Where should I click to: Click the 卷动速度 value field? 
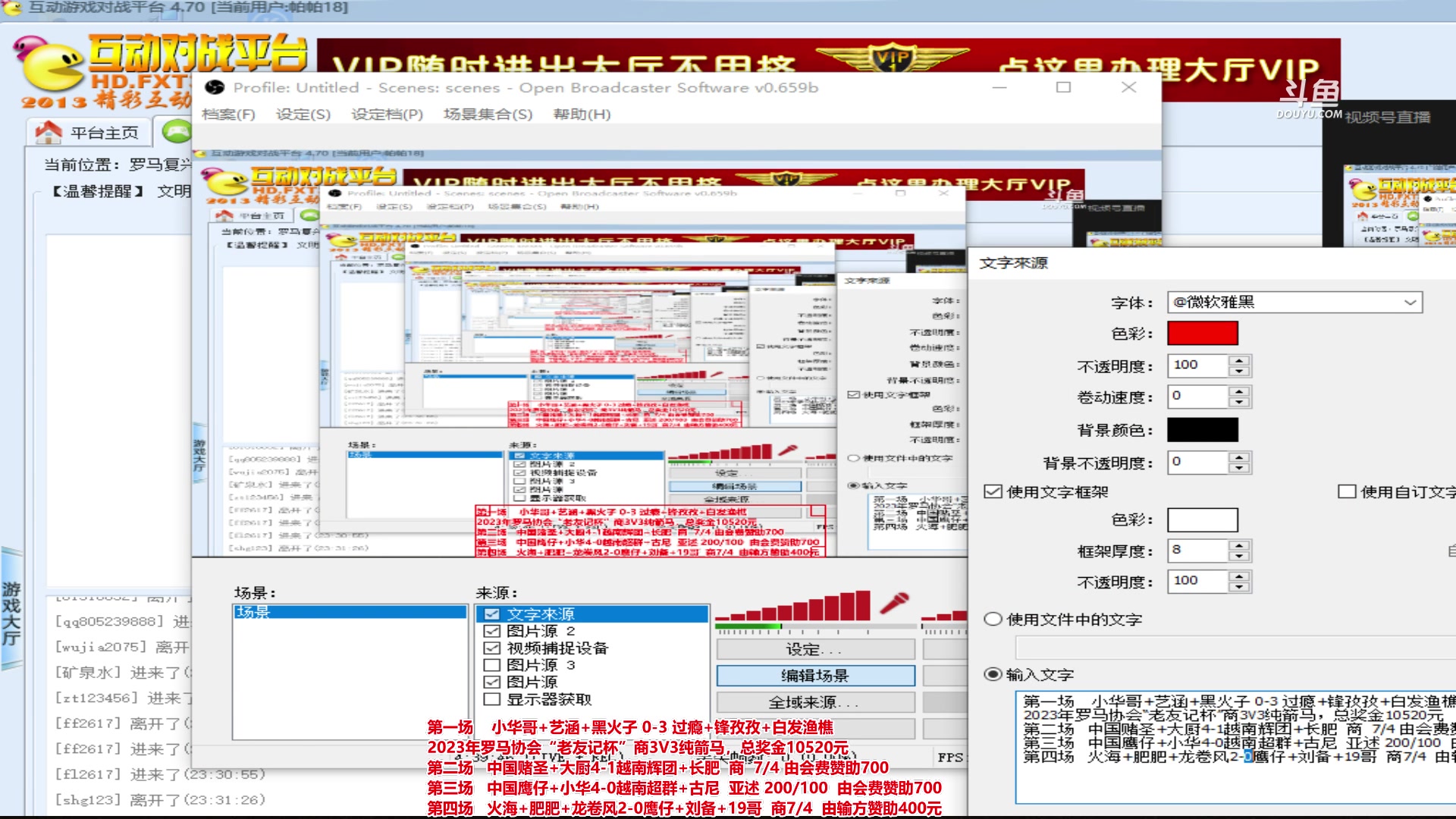(x=1198, y=397)
